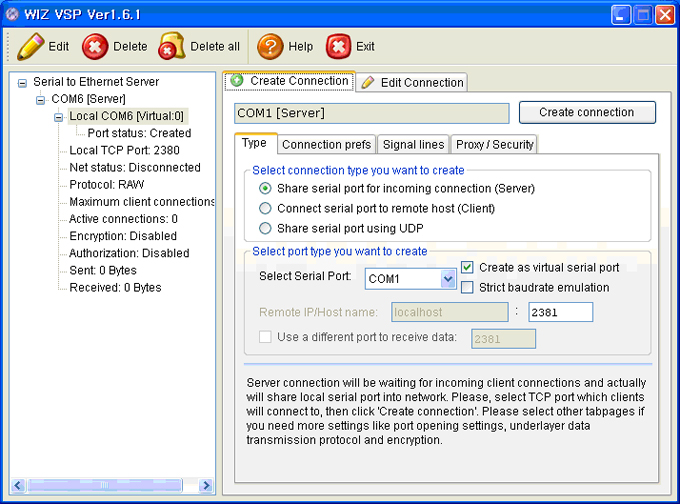Screen dimensions: 680x504
Task: Click the tree panel scroll-right arrow
Action: pyautogui.click(x=206, y=485)
